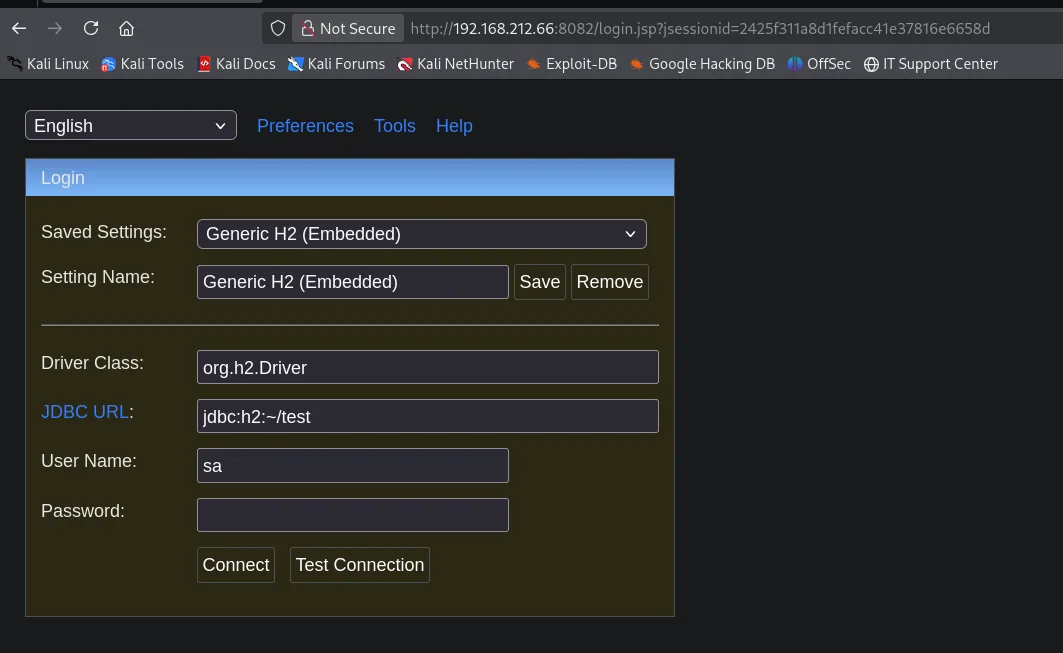Click the Password input field

click(353, 515)
